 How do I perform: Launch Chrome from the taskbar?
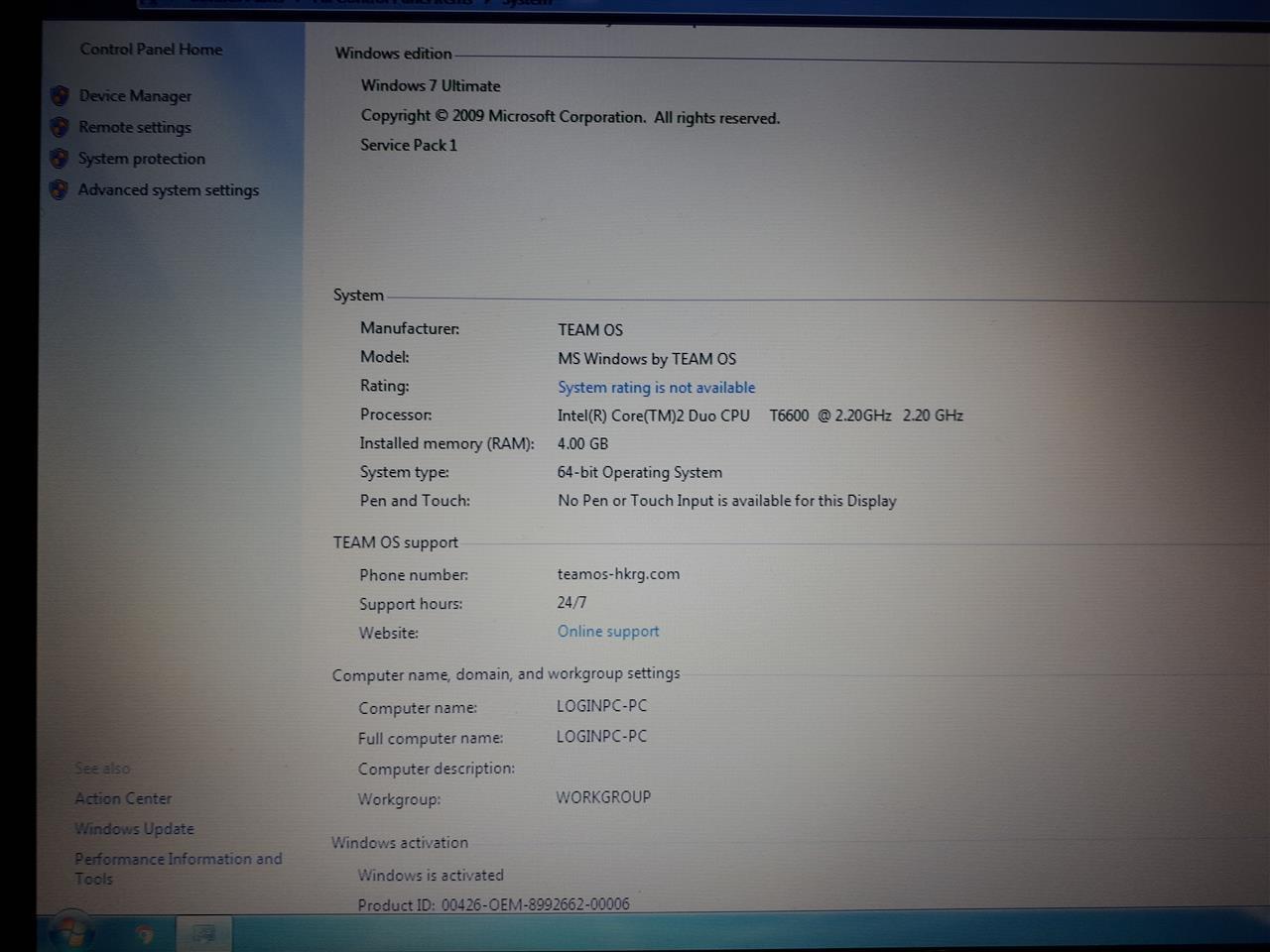(x=145, y=934)
